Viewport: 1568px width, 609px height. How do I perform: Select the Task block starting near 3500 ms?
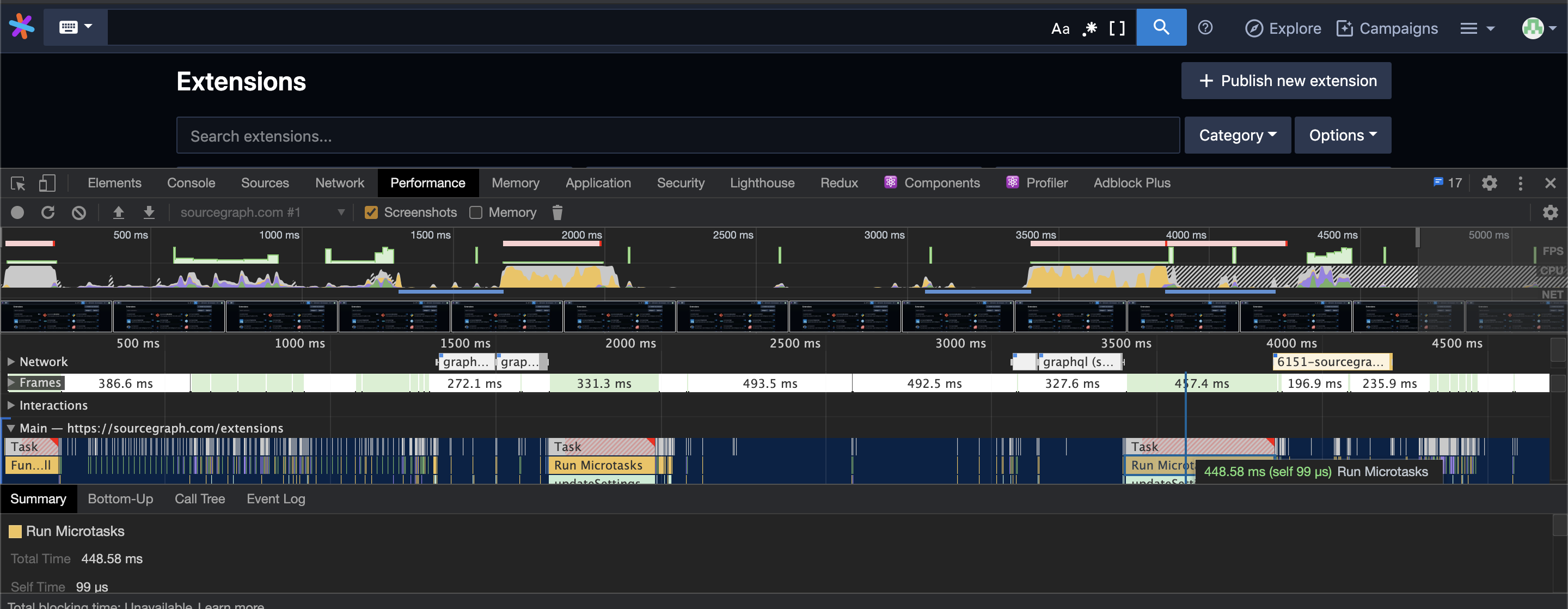[x=1199, y=446]
